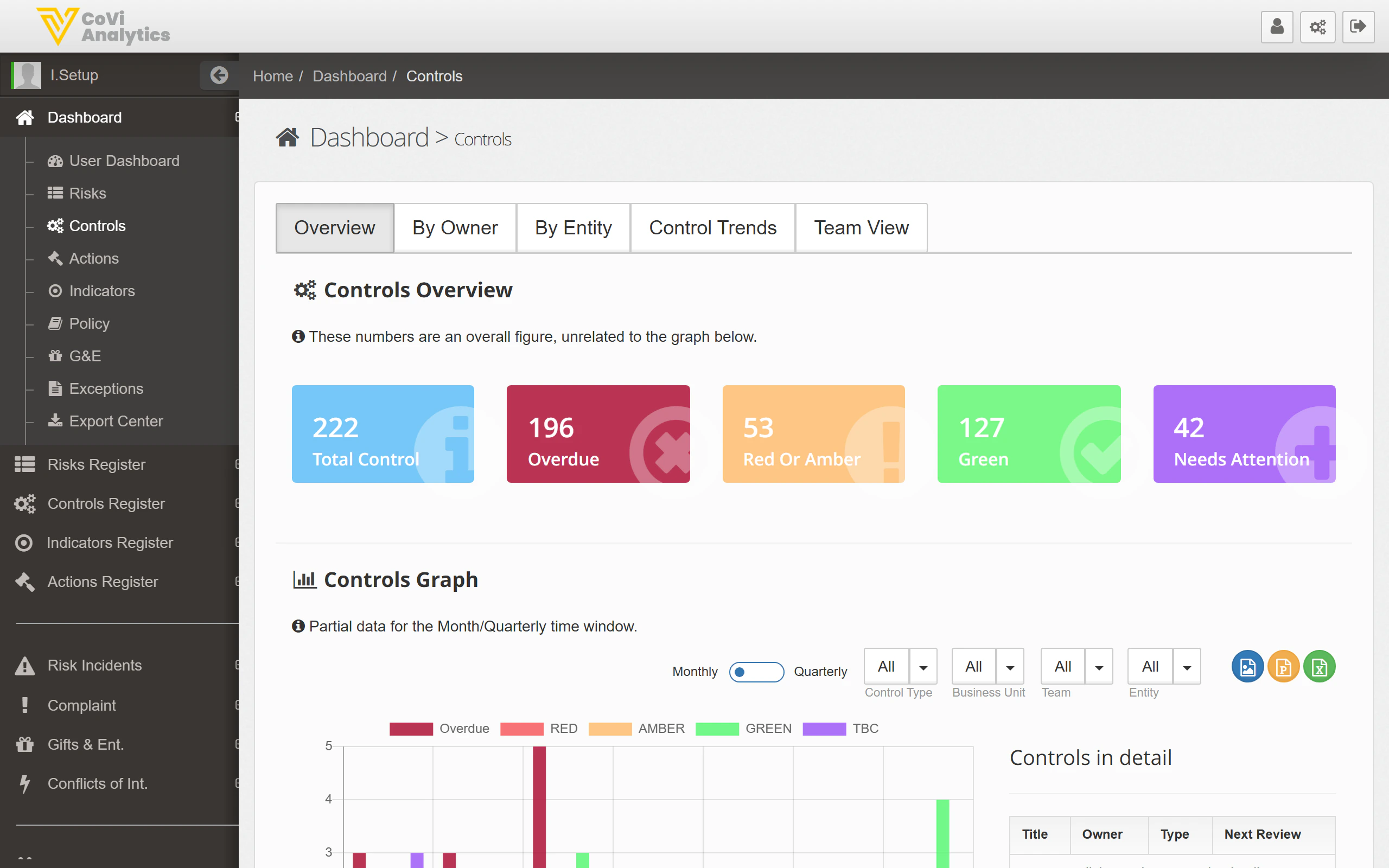The height and width of the screenshot is (868, 1389).
Task: Click the 196 Overdue card
Action: [598, 434]
